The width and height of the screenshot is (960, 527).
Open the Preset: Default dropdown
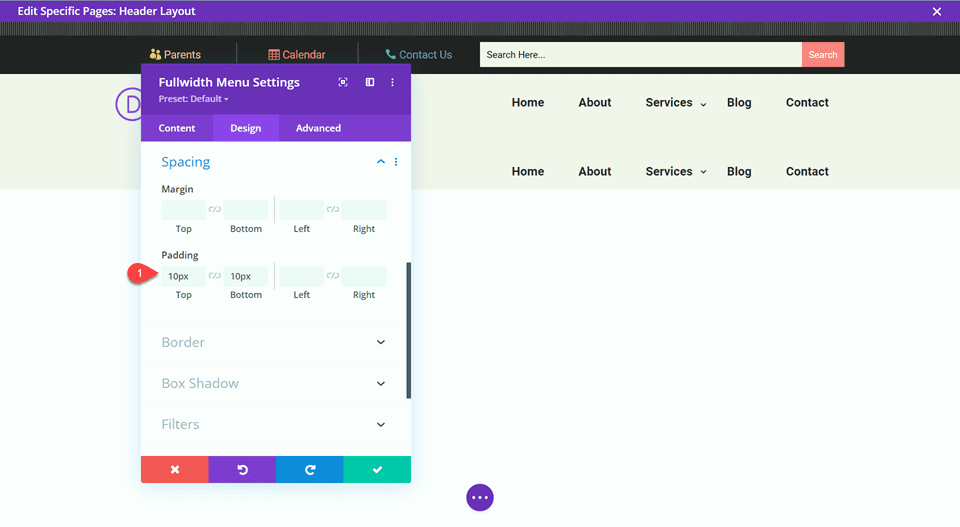193,99
